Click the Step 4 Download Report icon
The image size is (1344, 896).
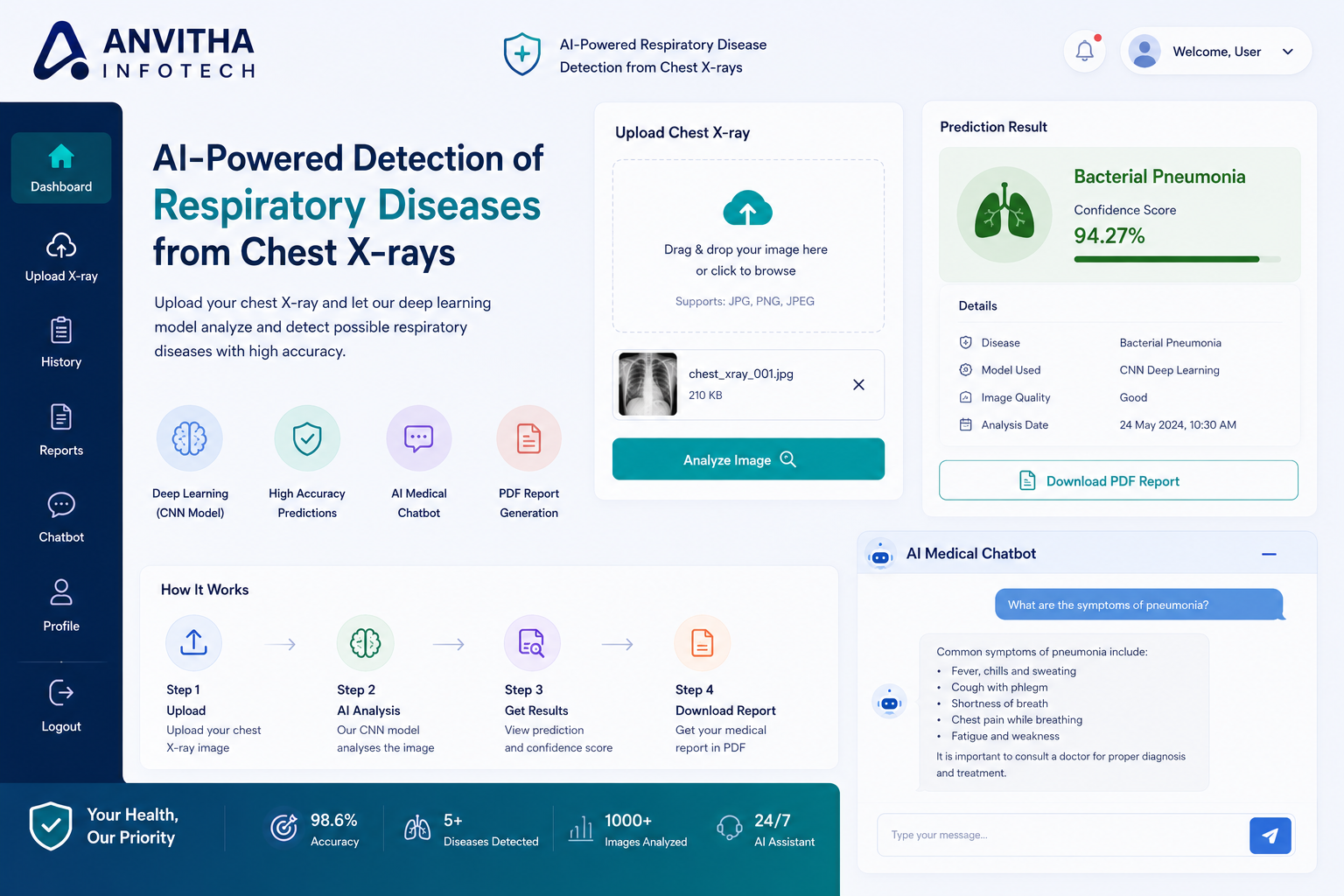click(703, 643)
